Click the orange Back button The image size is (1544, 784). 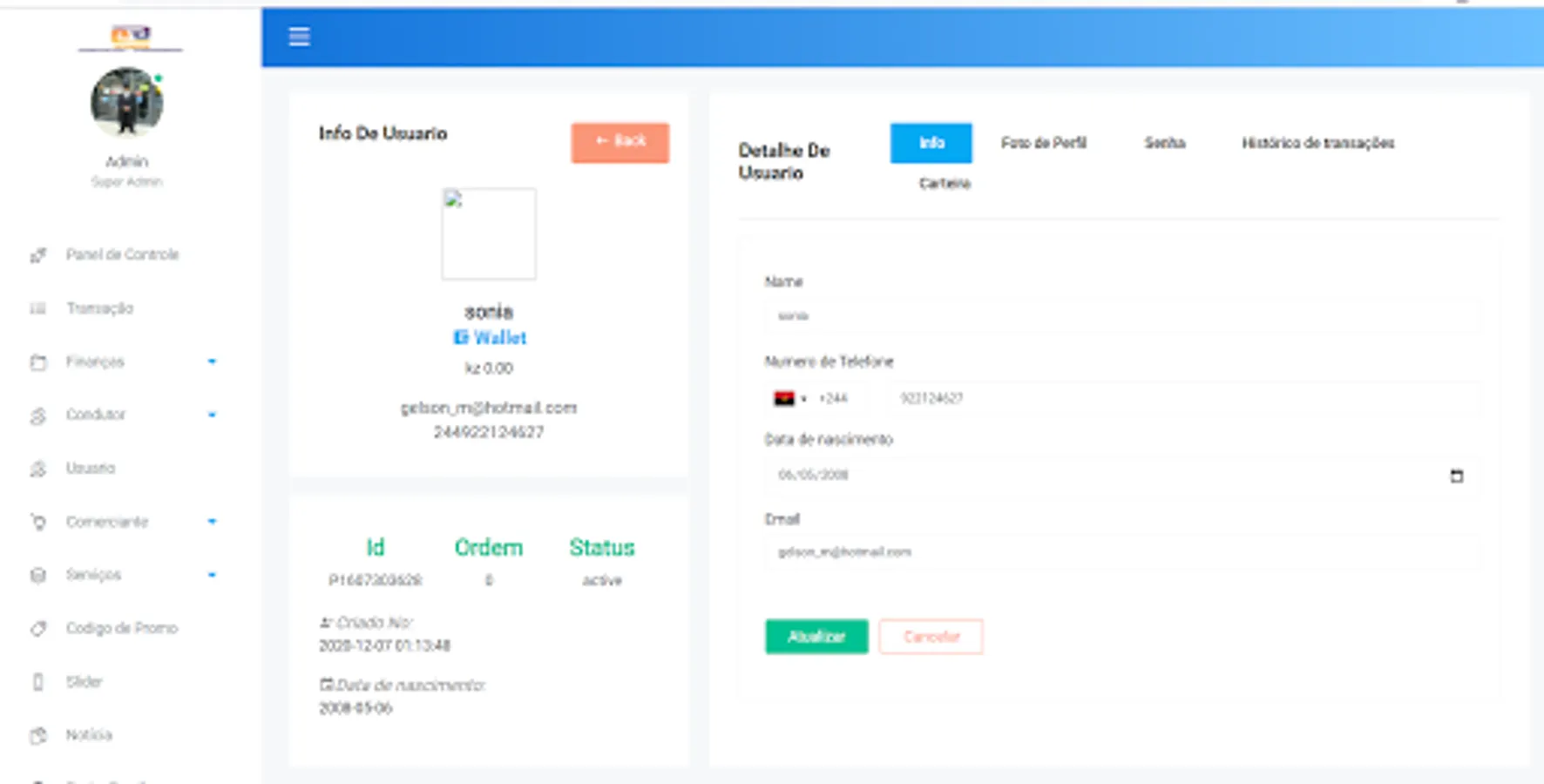(620, 143)
